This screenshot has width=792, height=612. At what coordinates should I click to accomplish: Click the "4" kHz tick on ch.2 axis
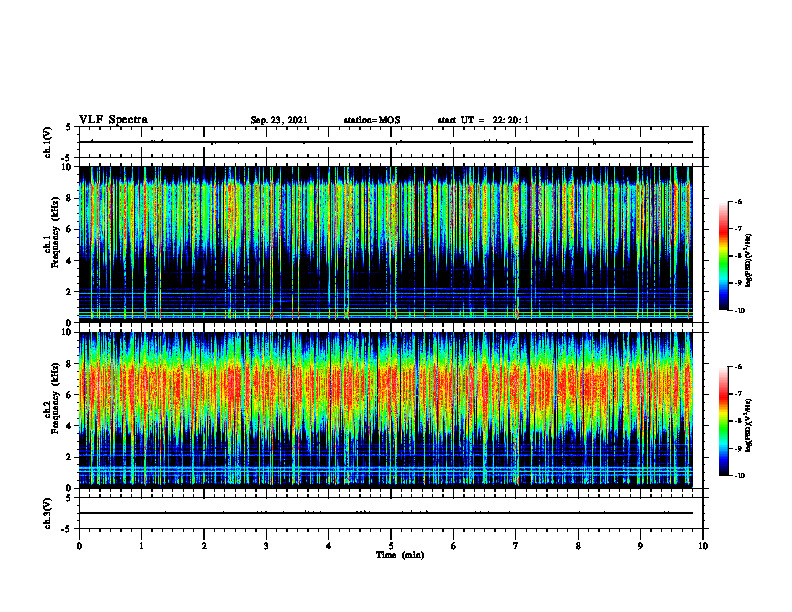[70, 426]
